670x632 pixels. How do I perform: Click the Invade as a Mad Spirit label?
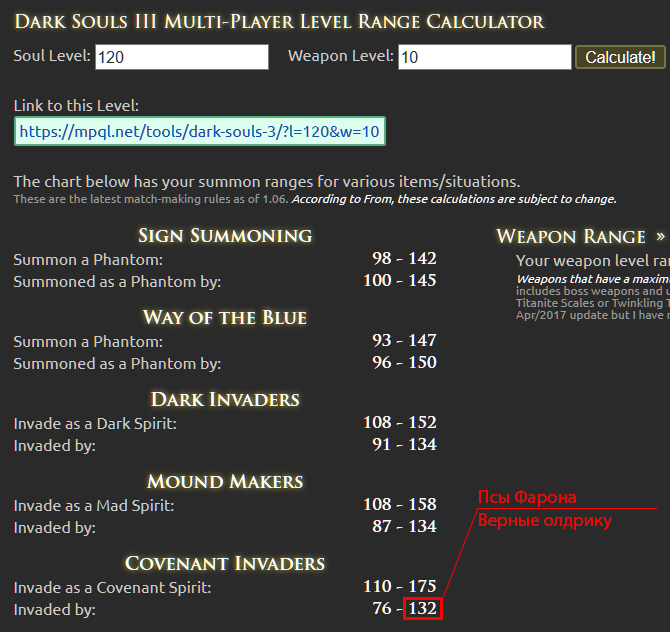(x=94, y=506)
